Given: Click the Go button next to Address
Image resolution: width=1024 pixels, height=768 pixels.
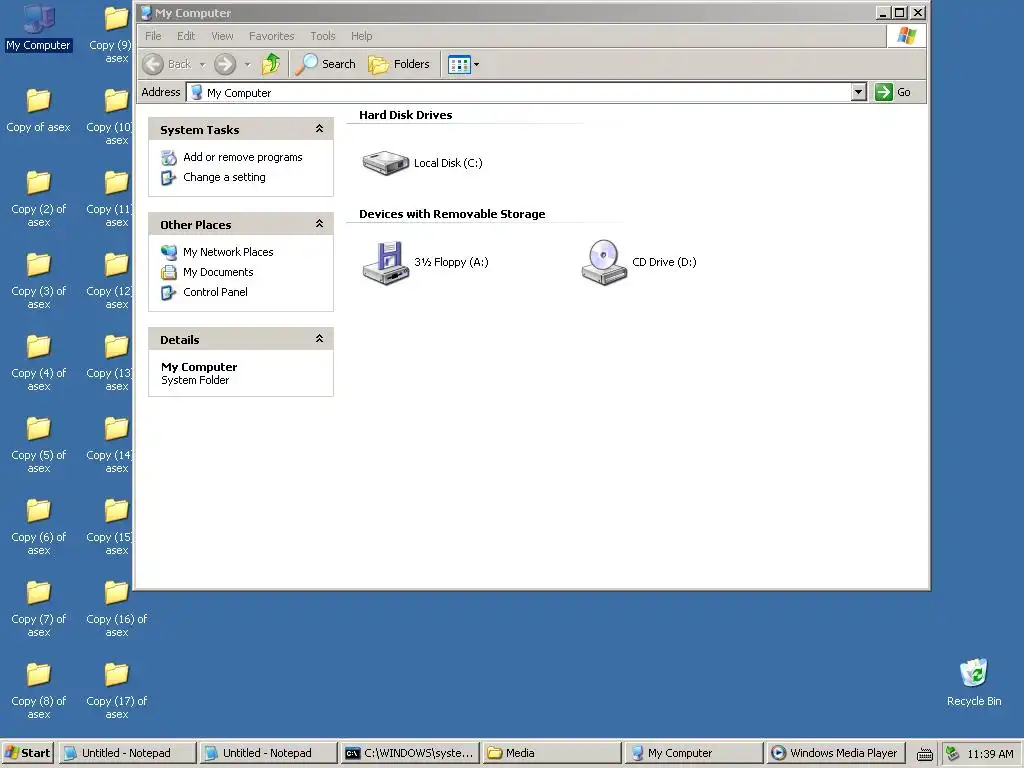Looking at the screenshot, I should click(x=893, y=92).
